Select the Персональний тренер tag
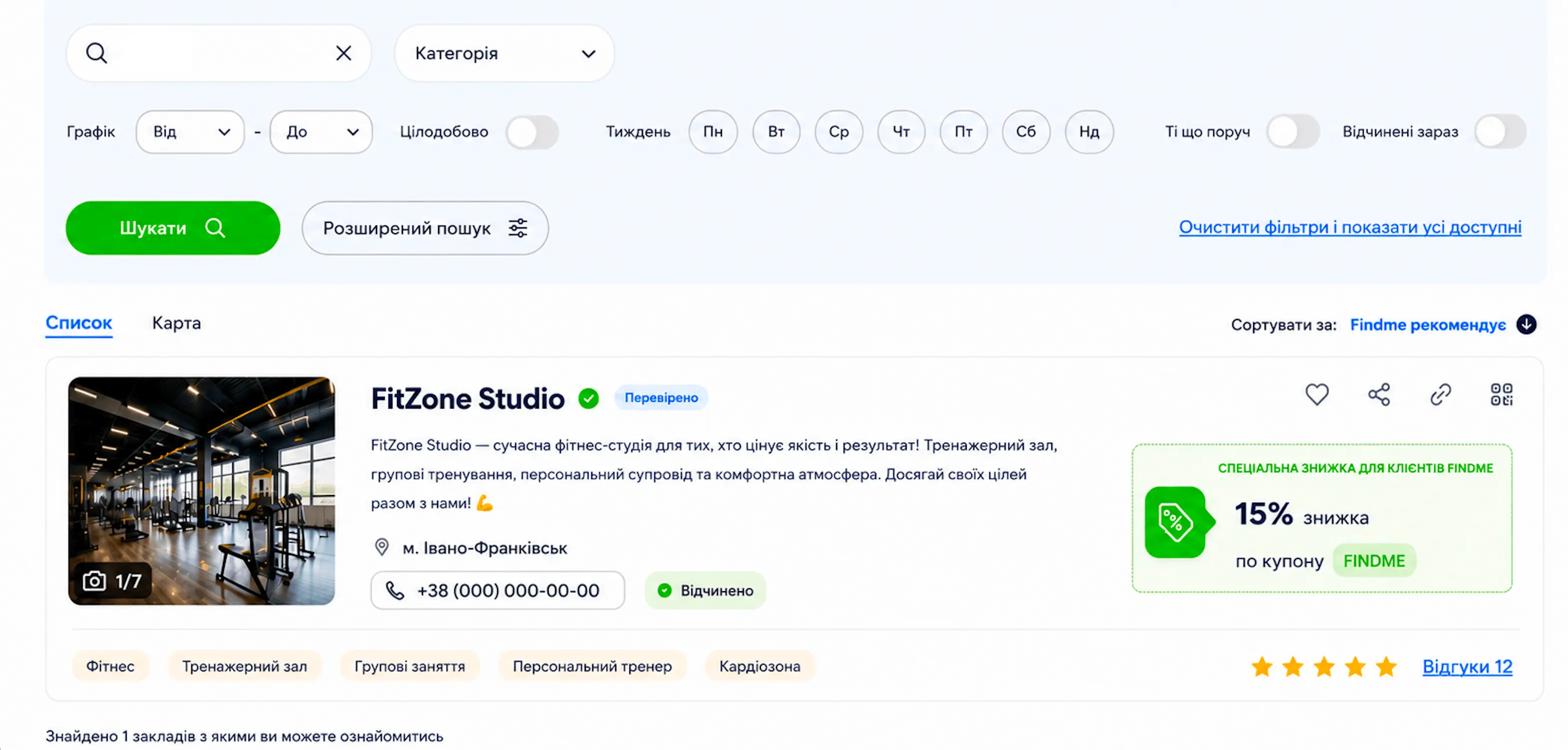 [592, 665]
